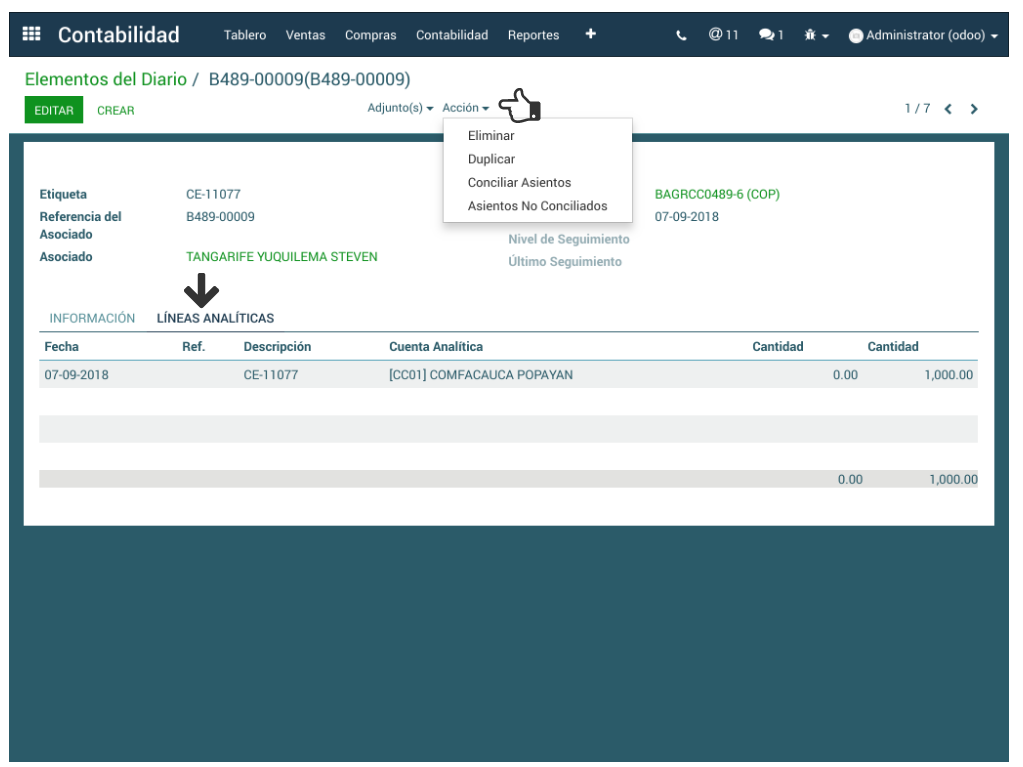This screenshot has height=767, width=1023.
Task: Open the Administrator (odoo) user menu
Action: [923, 35]
